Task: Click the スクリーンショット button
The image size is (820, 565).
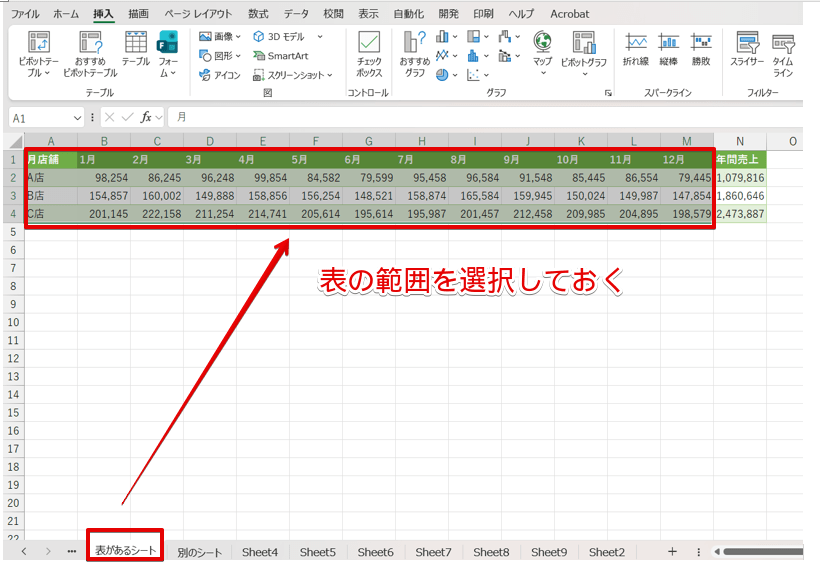Action: click(x=292, y=75)
